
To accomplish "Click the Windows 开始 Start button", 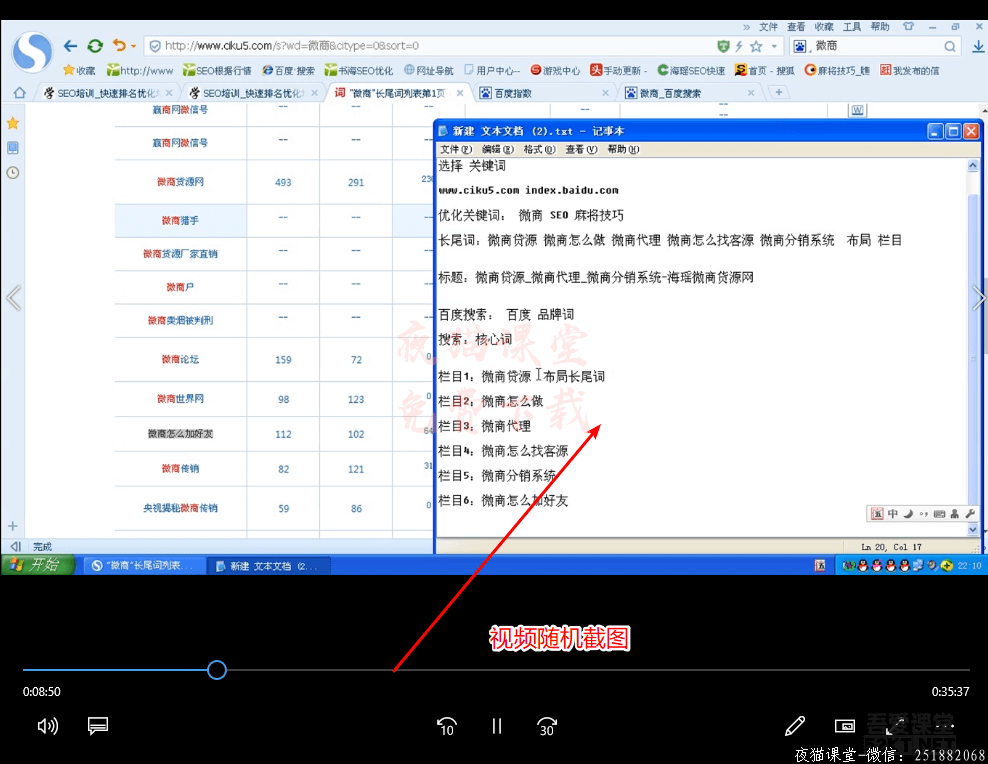I will pos(38,565).
